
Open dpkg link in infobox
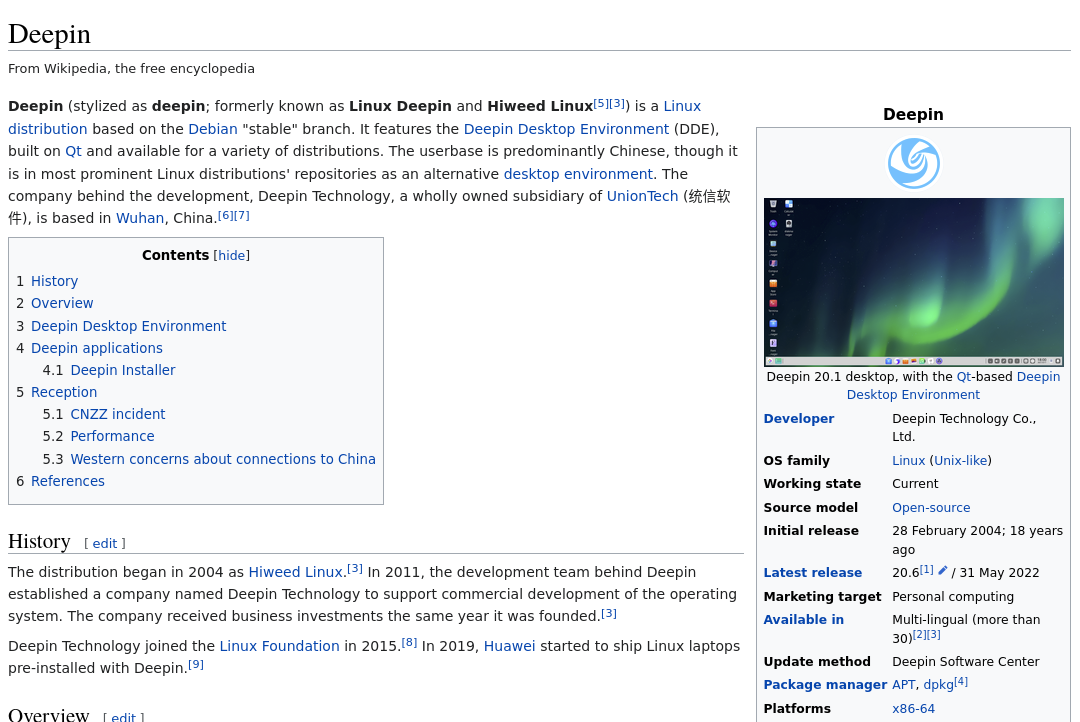[x=938, y=684]
